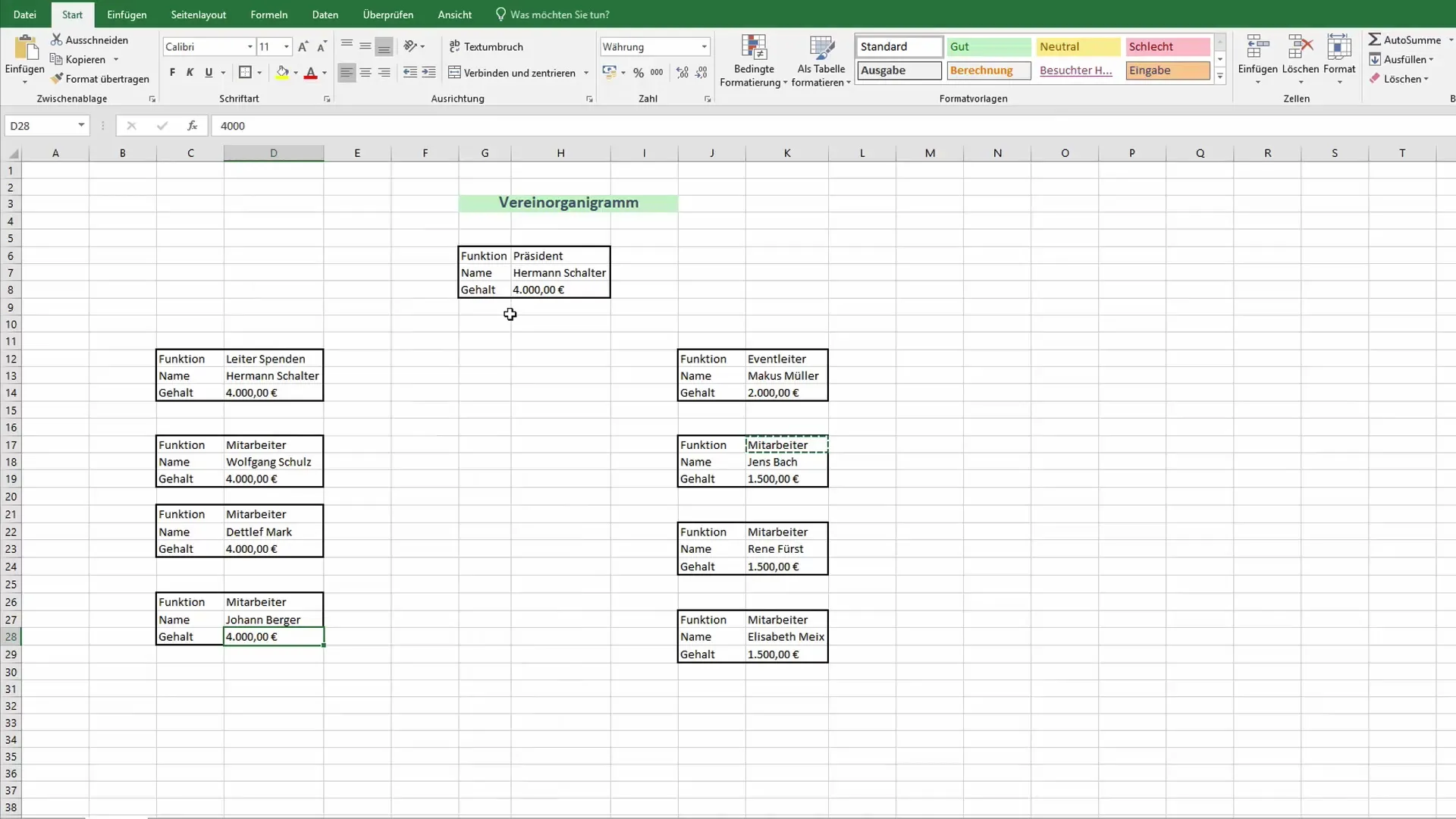The width and height of the screenshot is (1456, 819).
Task: Open the Datei tab
Action: pyautogui.click(x=24, y=14)
